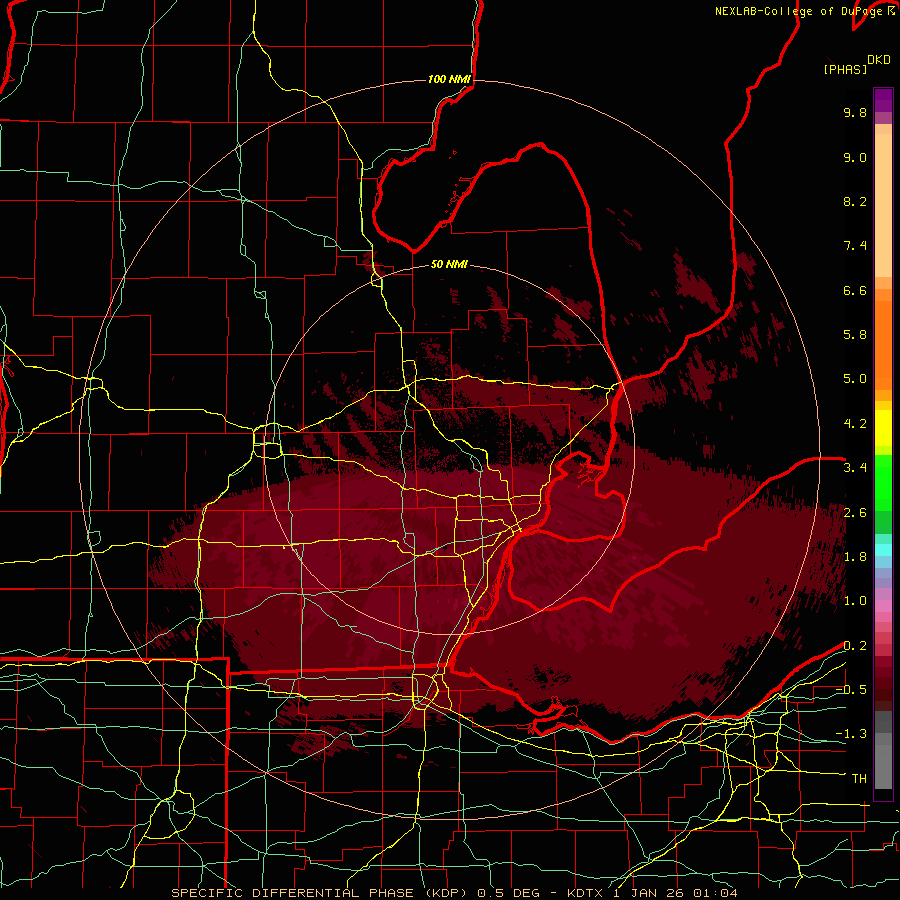Click the 50 NMI range ring label

coord(449,264)
